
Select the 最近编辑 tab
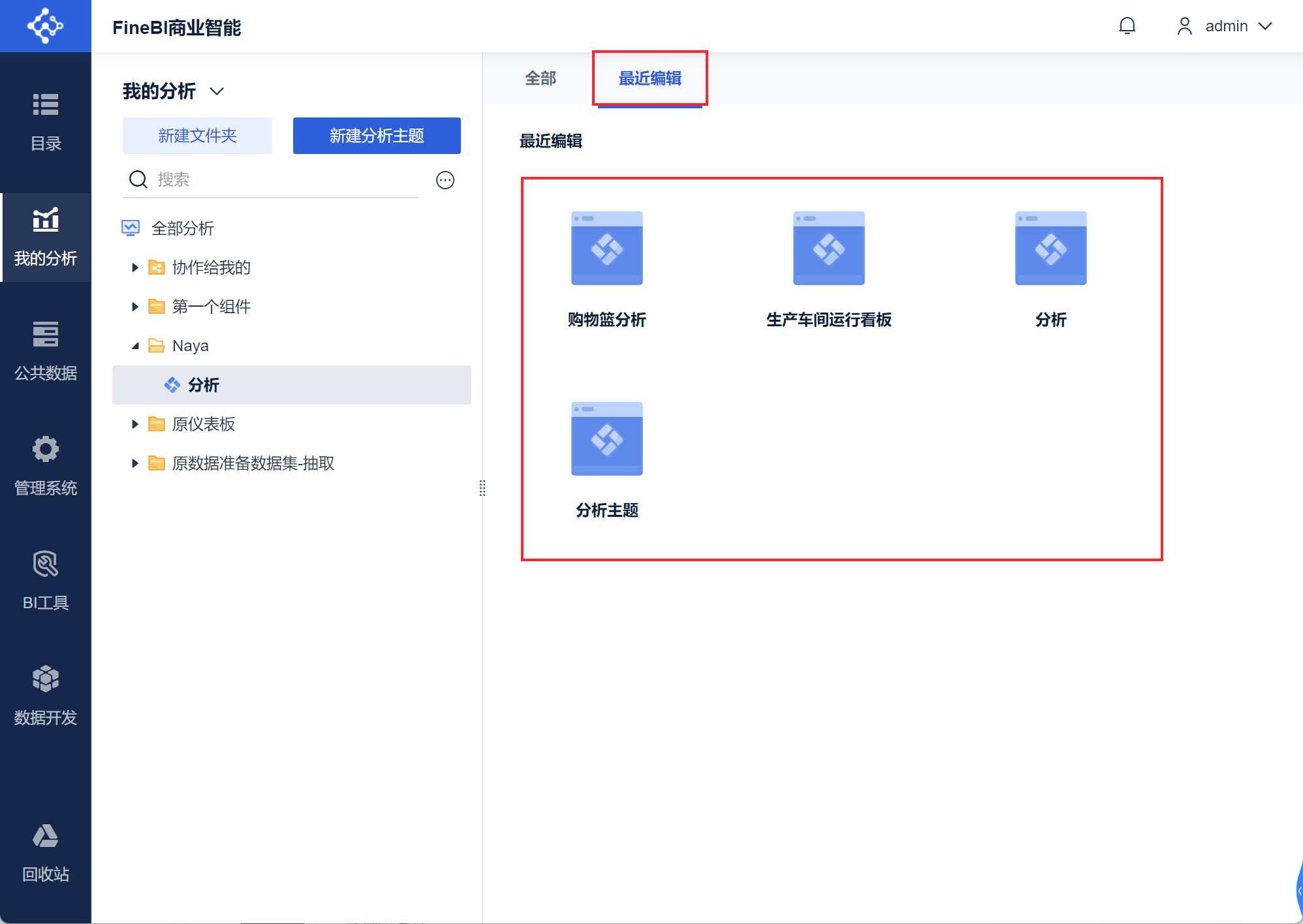click(x=650, y=78)
